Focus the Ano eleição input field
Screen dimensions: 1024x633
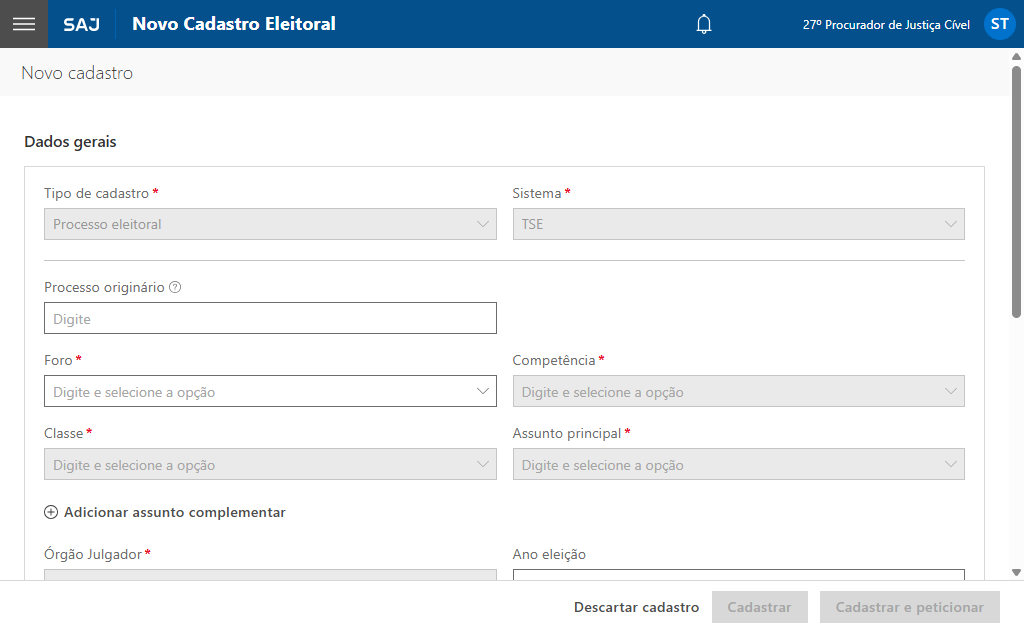point(738,574)
